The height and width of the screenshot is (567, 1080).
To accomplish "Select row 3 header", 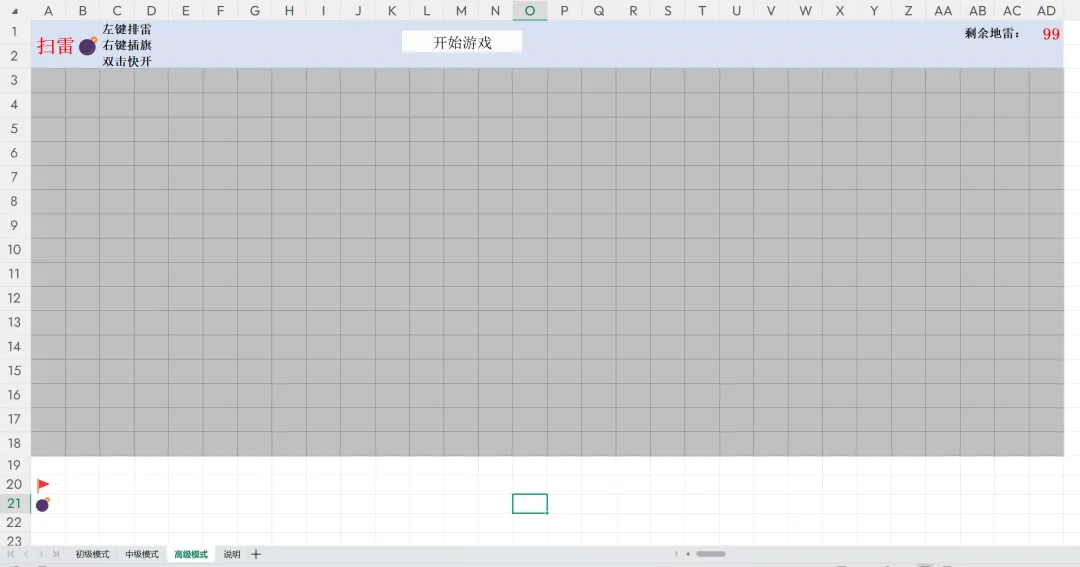I will point(14,80).
